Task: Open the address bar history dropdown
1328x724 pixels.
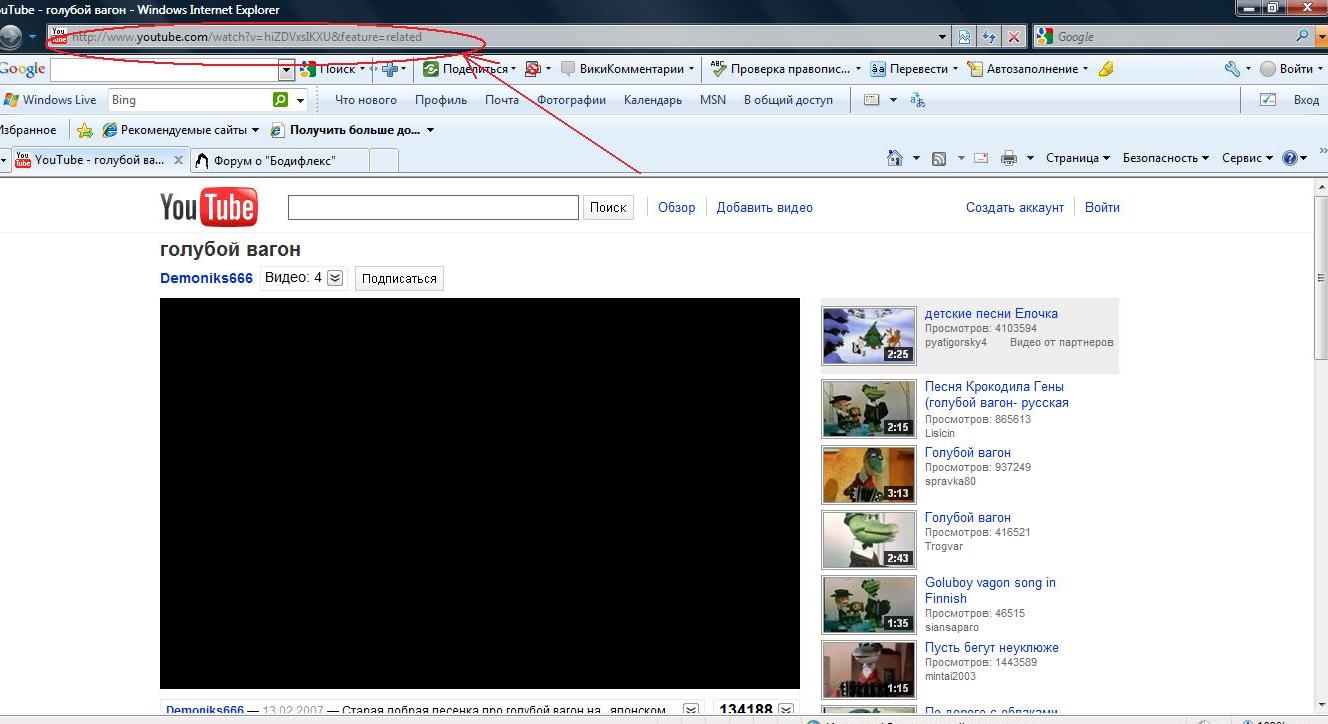Action: (942, 37)
